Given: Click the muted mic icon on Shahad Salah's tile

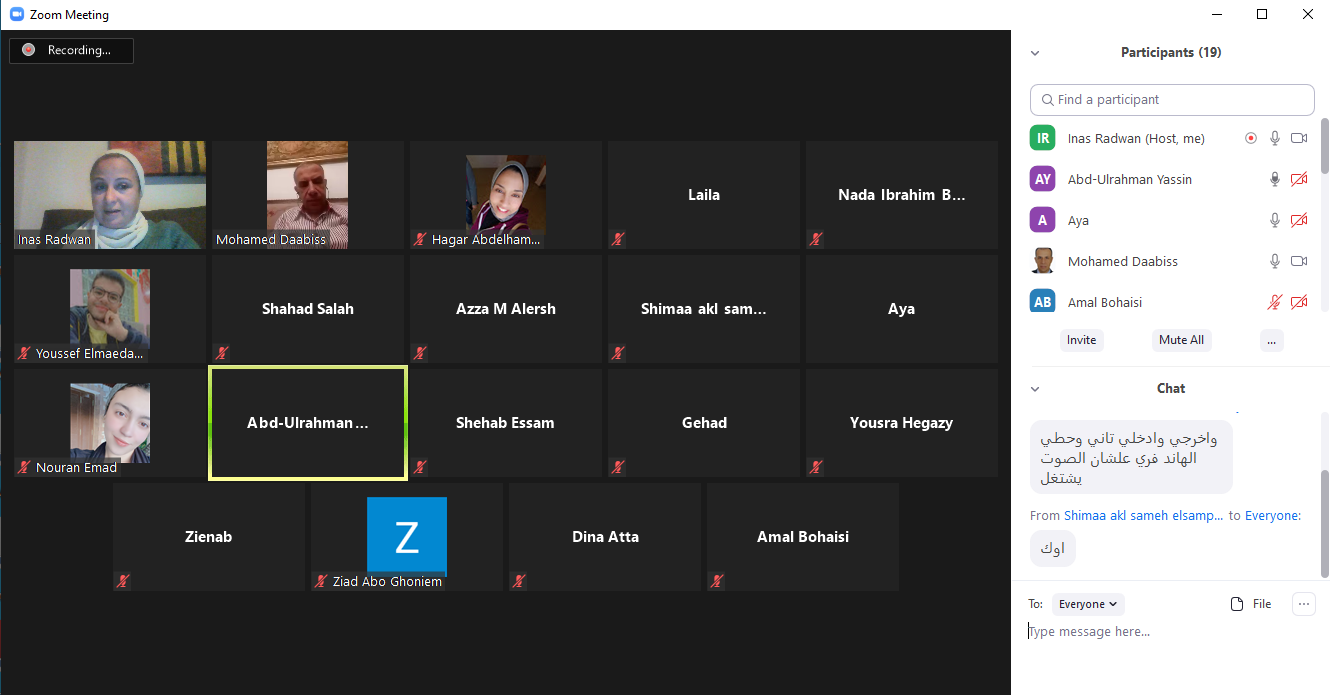Looking at the screenshot, I should click(222, 353).
